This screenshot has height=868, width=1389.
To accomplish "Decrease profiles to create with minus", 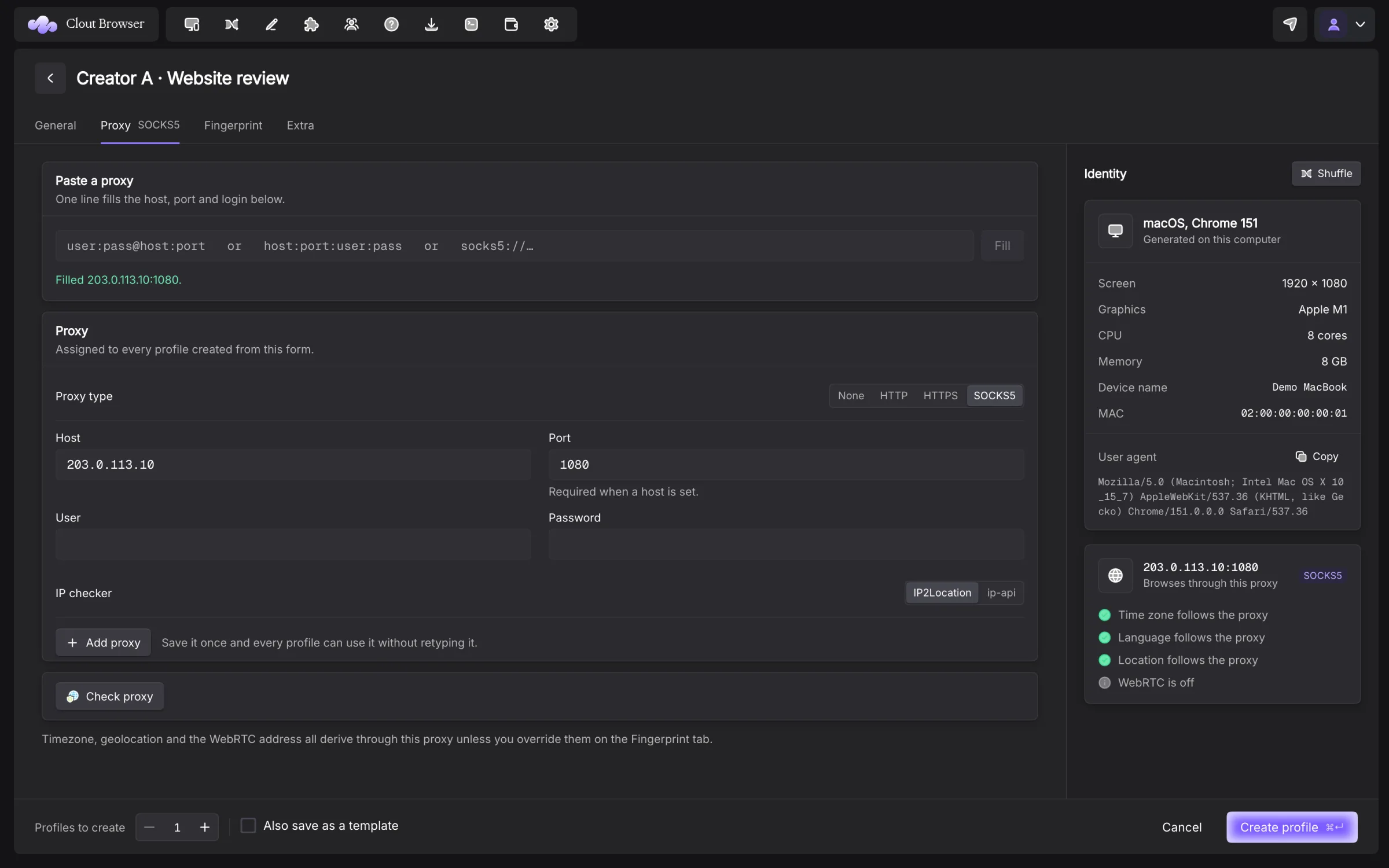I will coord(149,827).
